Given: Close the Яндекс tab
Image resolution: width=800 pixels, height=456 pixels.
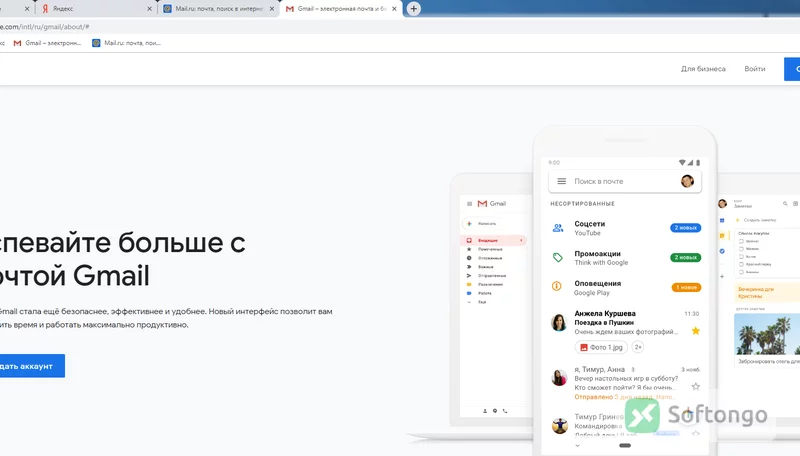Looking at the screenshot, I should tap(149, 9).
